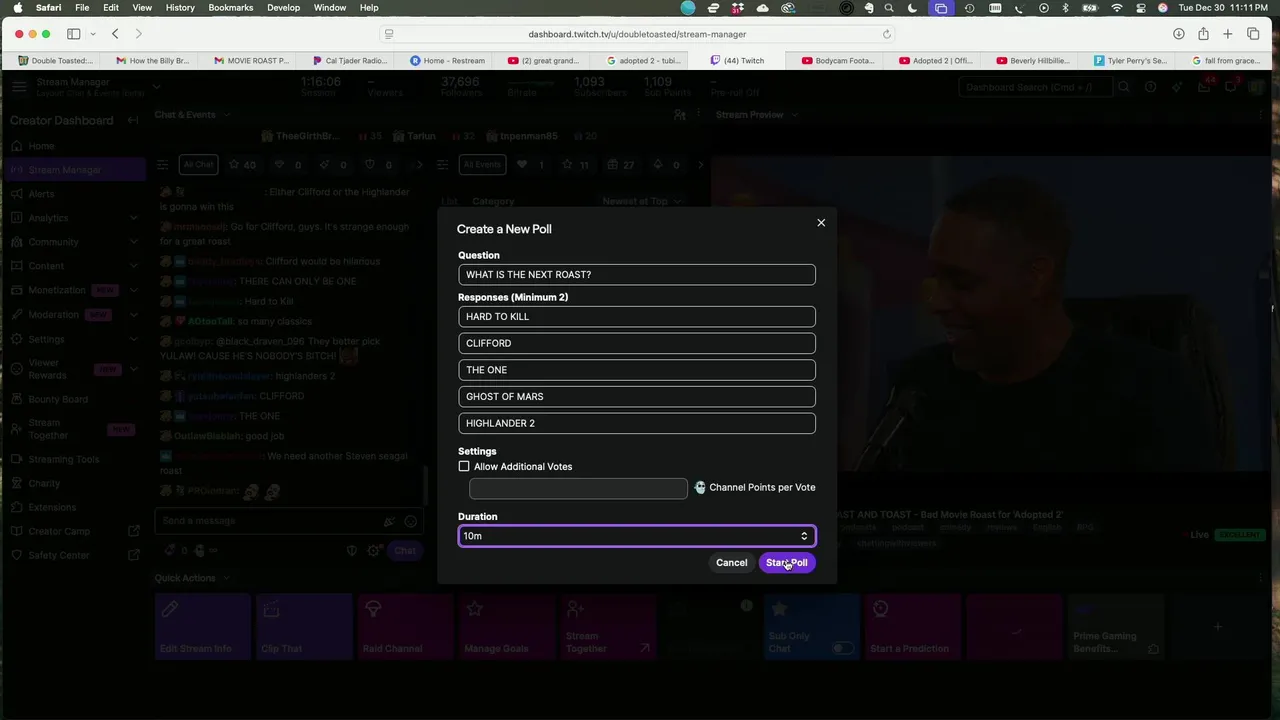Open the Safari History menu

180,7
